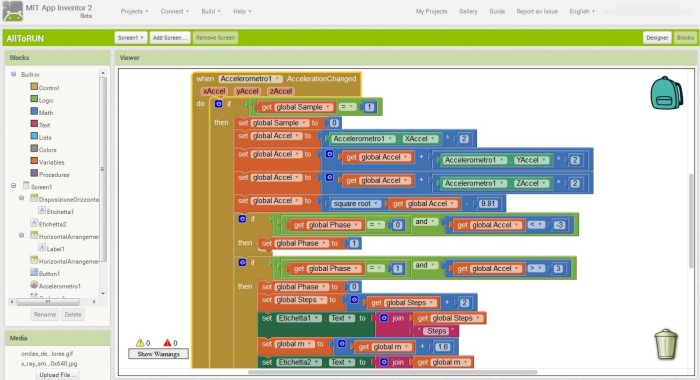Open the Guide link

pyautogui.click(x=497, y=12)
